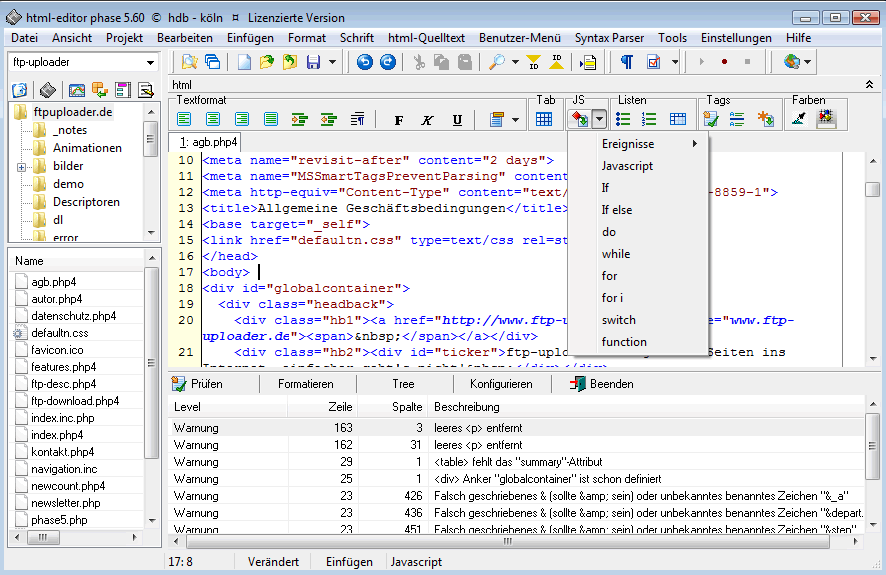The image size is (886, 575).
Task: Click the numbered list icon
Action: click(x=649, y=119)
